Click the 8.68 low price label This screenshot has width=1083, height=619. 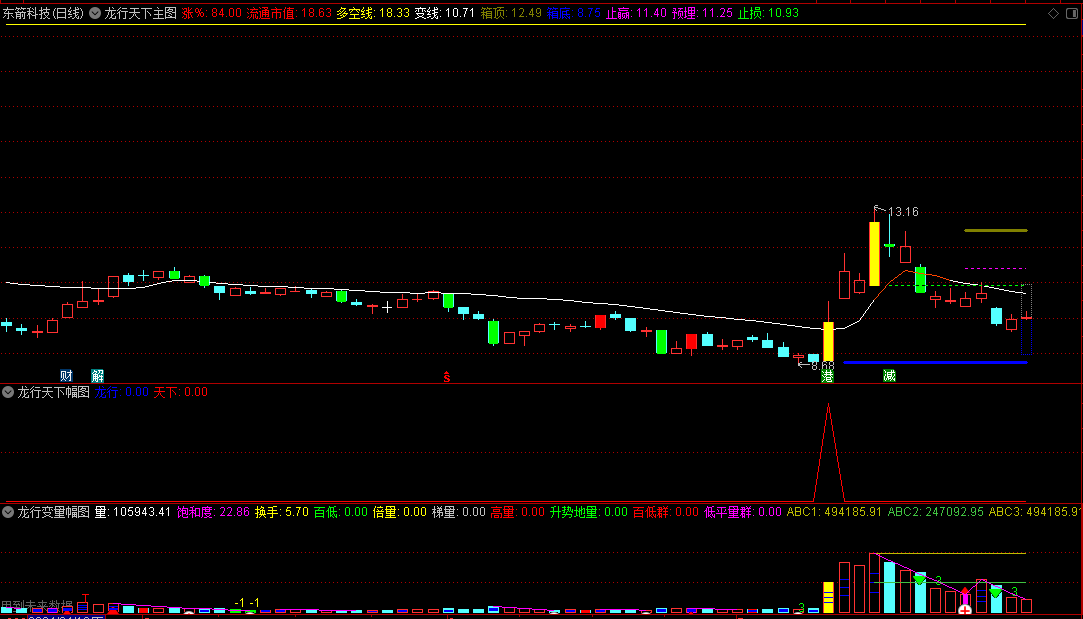pyautogui.click(x=822, y=365)
